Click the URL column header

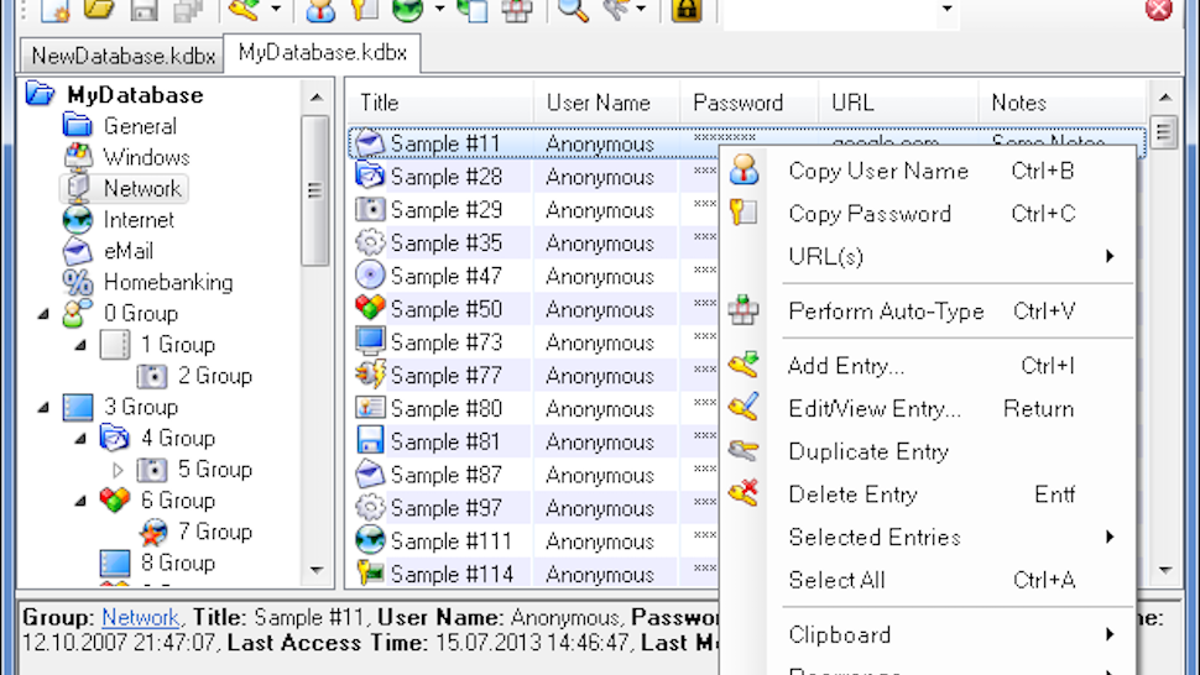pos(898,103)
